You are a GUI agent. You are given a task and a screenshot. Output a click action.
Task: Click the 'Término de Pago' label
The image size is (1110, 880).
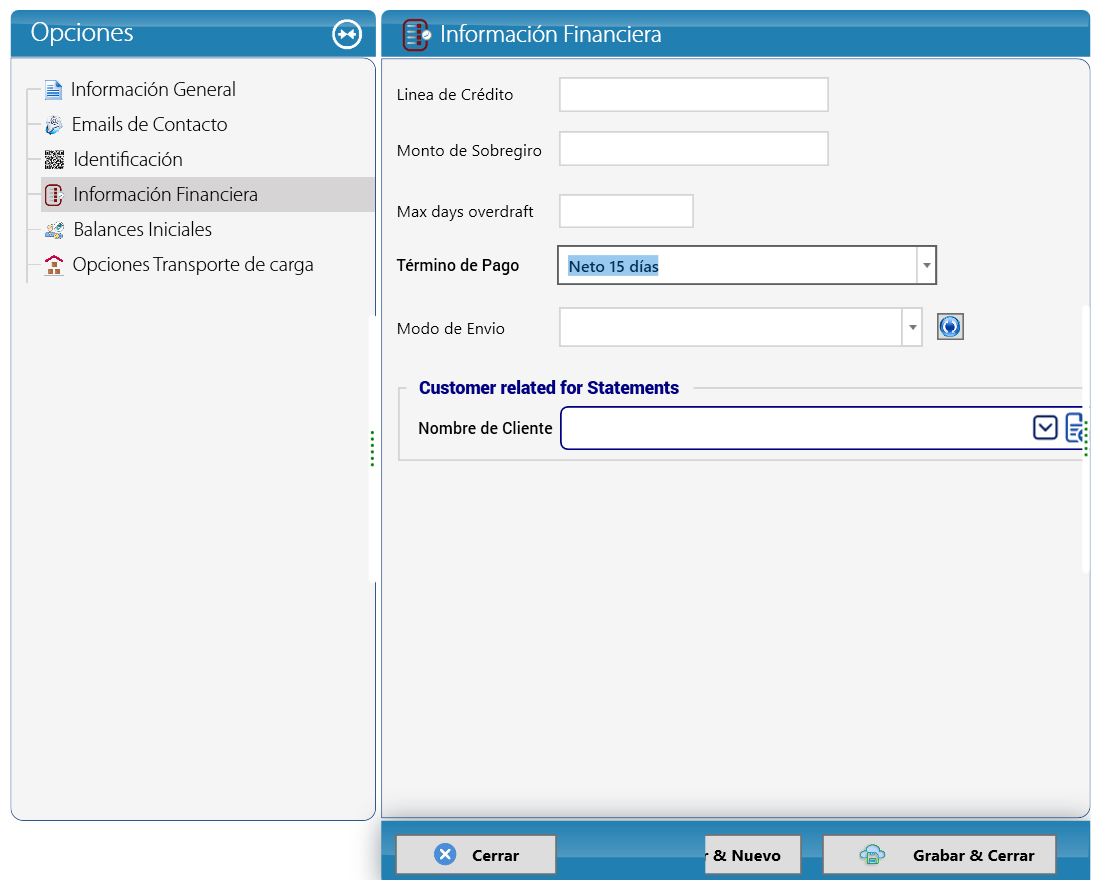coord(457,265)
